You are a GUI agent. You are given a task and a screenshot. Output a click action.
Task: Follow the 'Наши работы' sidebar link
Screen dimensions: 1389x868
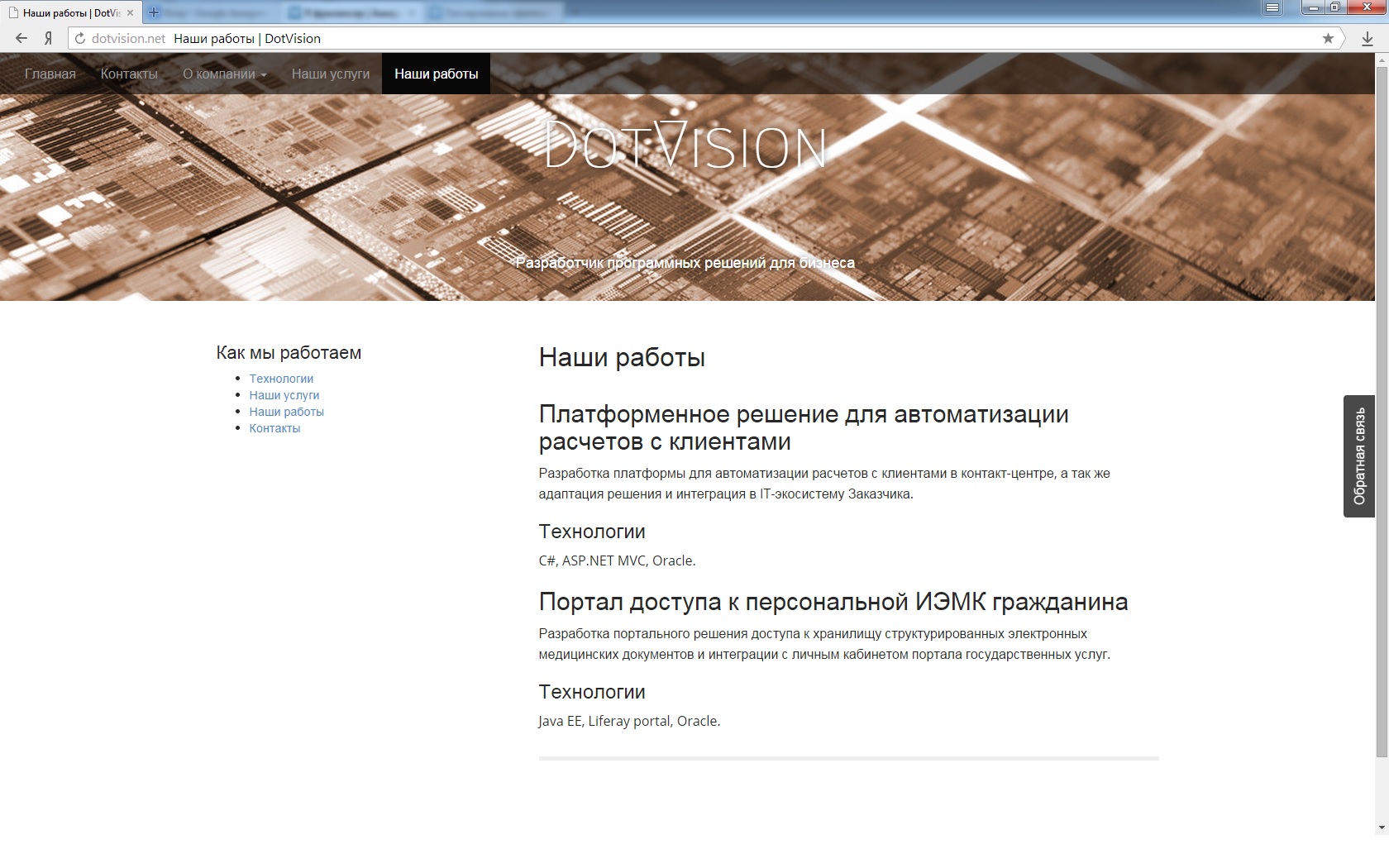(287, 412)
